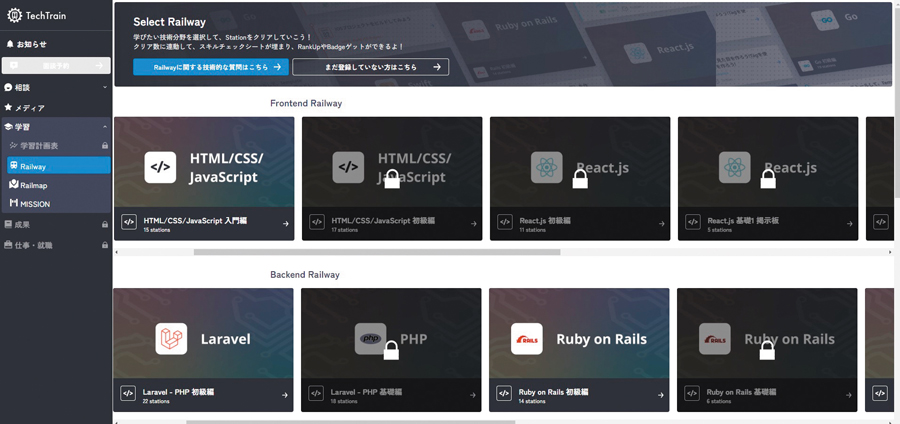The width and height of the screenshot is (900, 424).
Task: Click the Ruby on Rails 基礎編 title
Action: [742, 391]
